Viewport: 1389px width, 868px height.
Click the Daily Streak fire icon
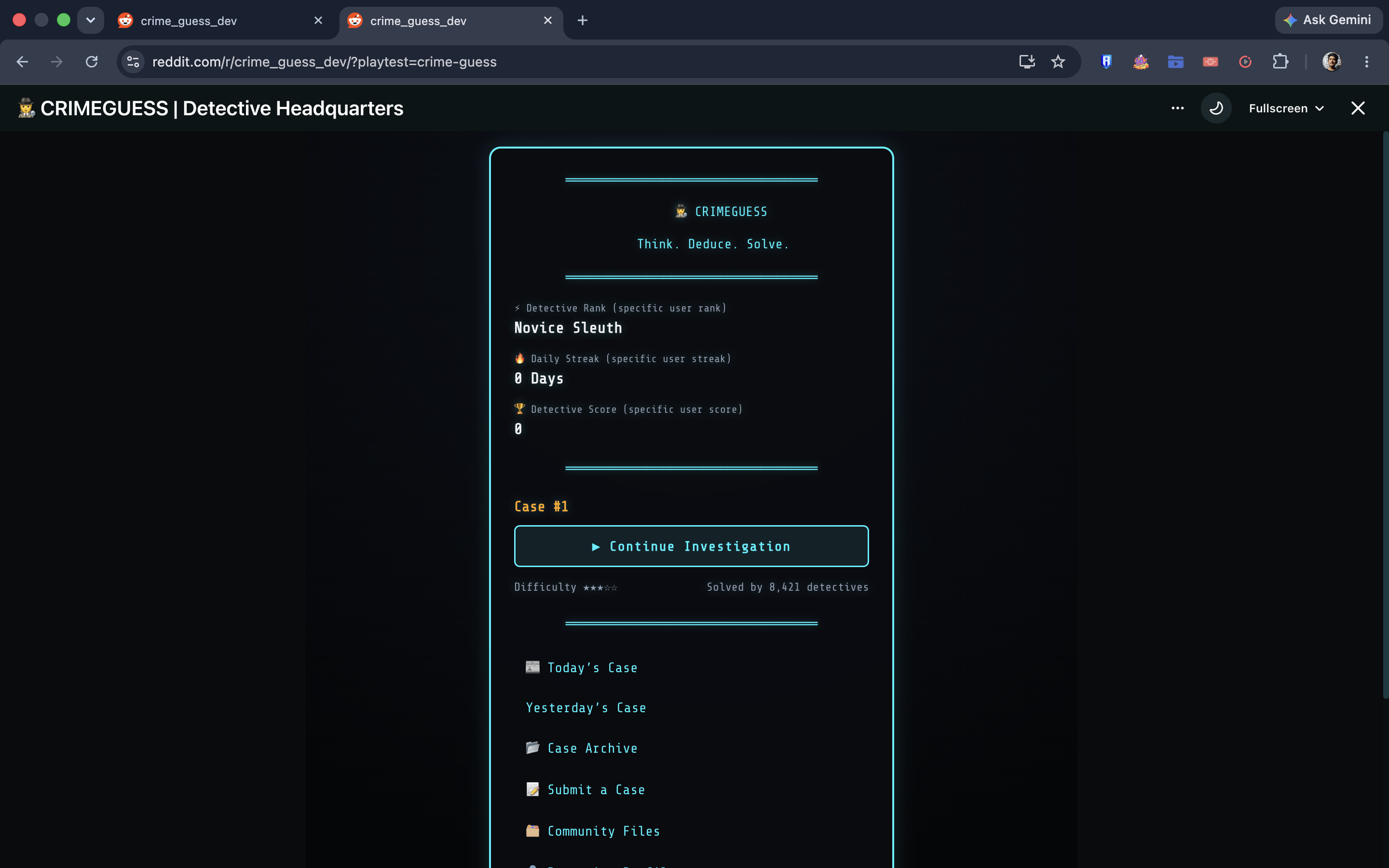point(519,358)
